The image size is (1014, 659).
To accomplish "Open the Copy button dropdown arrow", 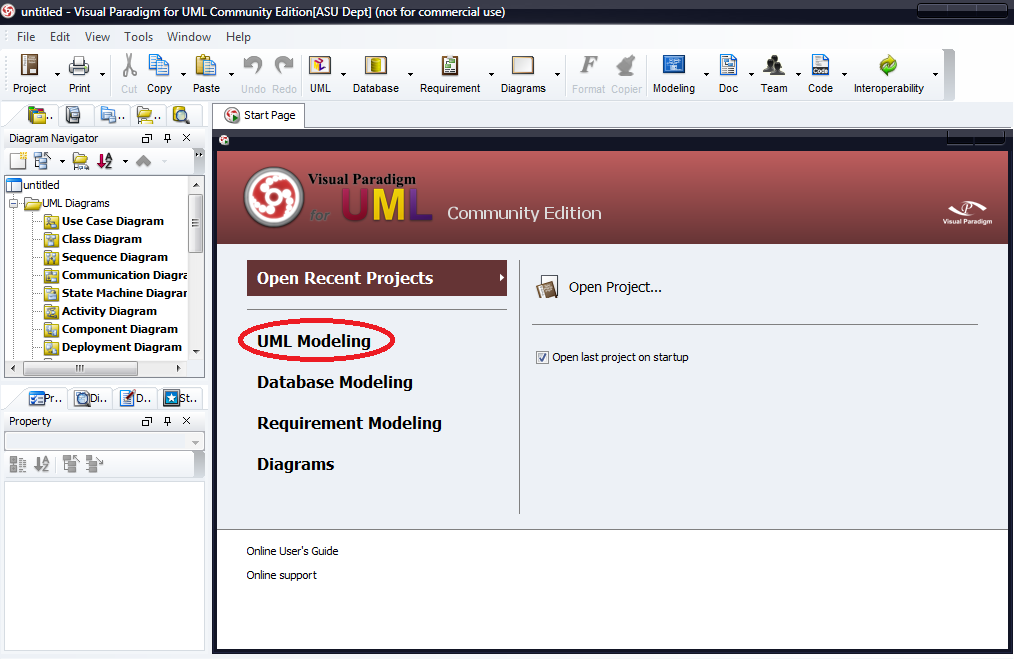I will pyautogui.click(x=183, y=74).
